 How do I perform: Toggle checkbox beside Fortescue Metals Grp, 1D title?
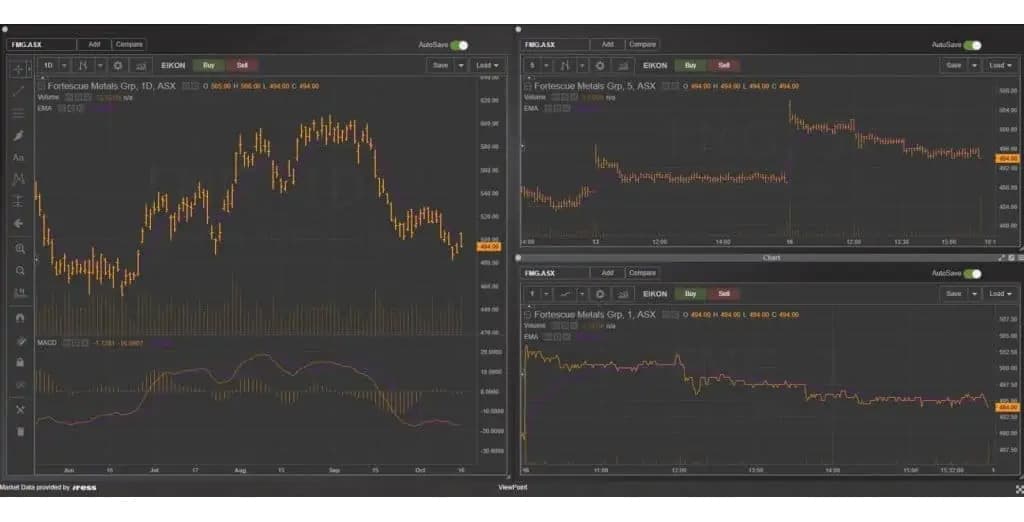pos(42,86)
